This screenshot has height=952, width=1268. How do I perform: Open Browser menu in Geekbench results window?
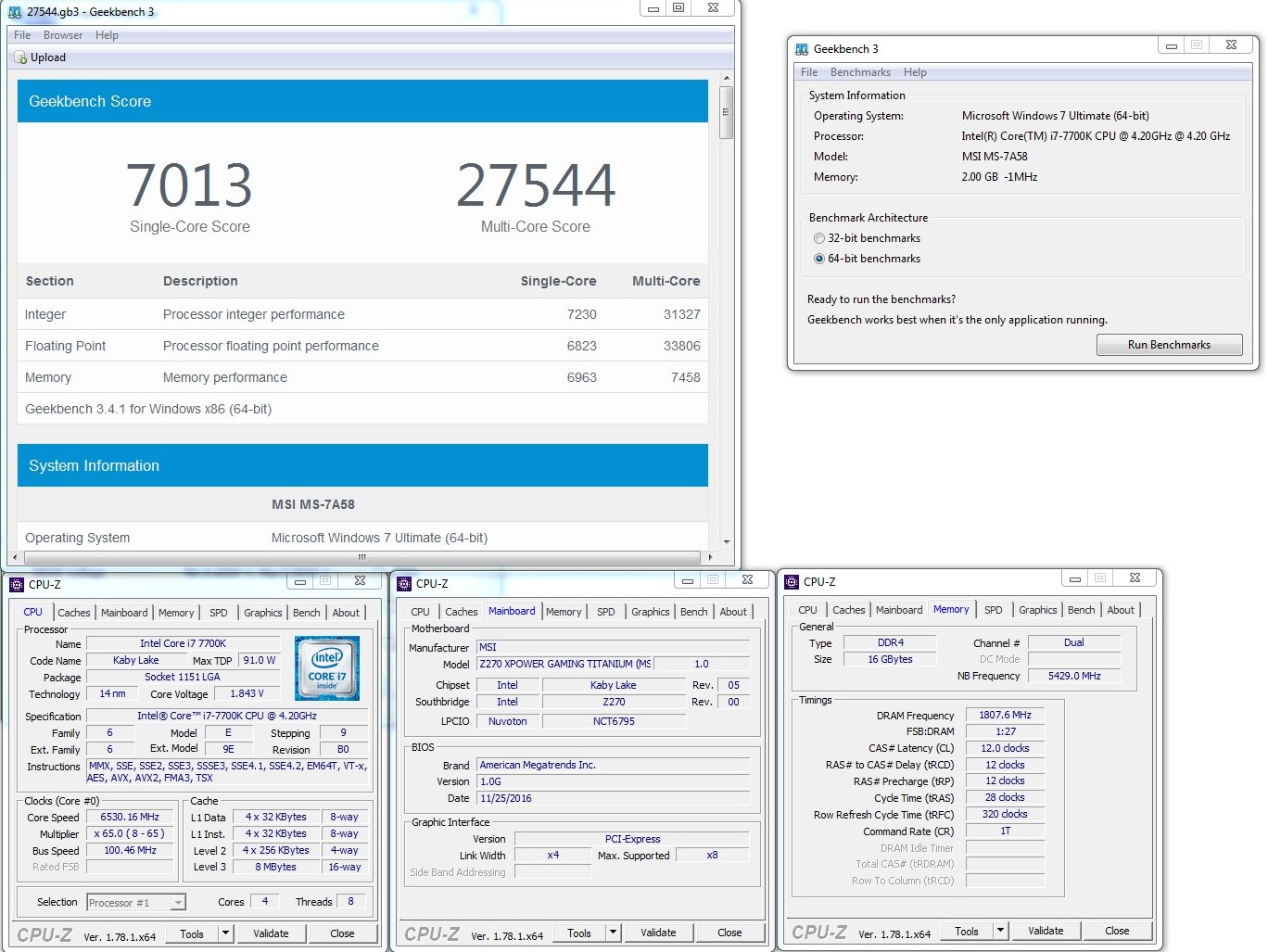point(63,35)
